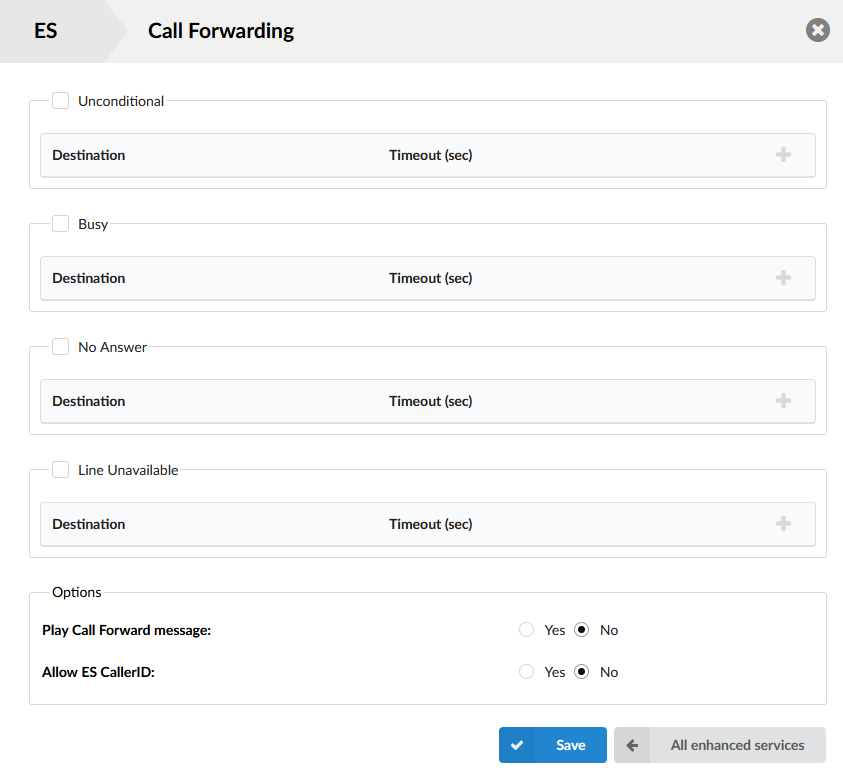Enable Unconditional call forwarding checkbox
Viewport: 843px width, 770px height.
coord(61,101)
